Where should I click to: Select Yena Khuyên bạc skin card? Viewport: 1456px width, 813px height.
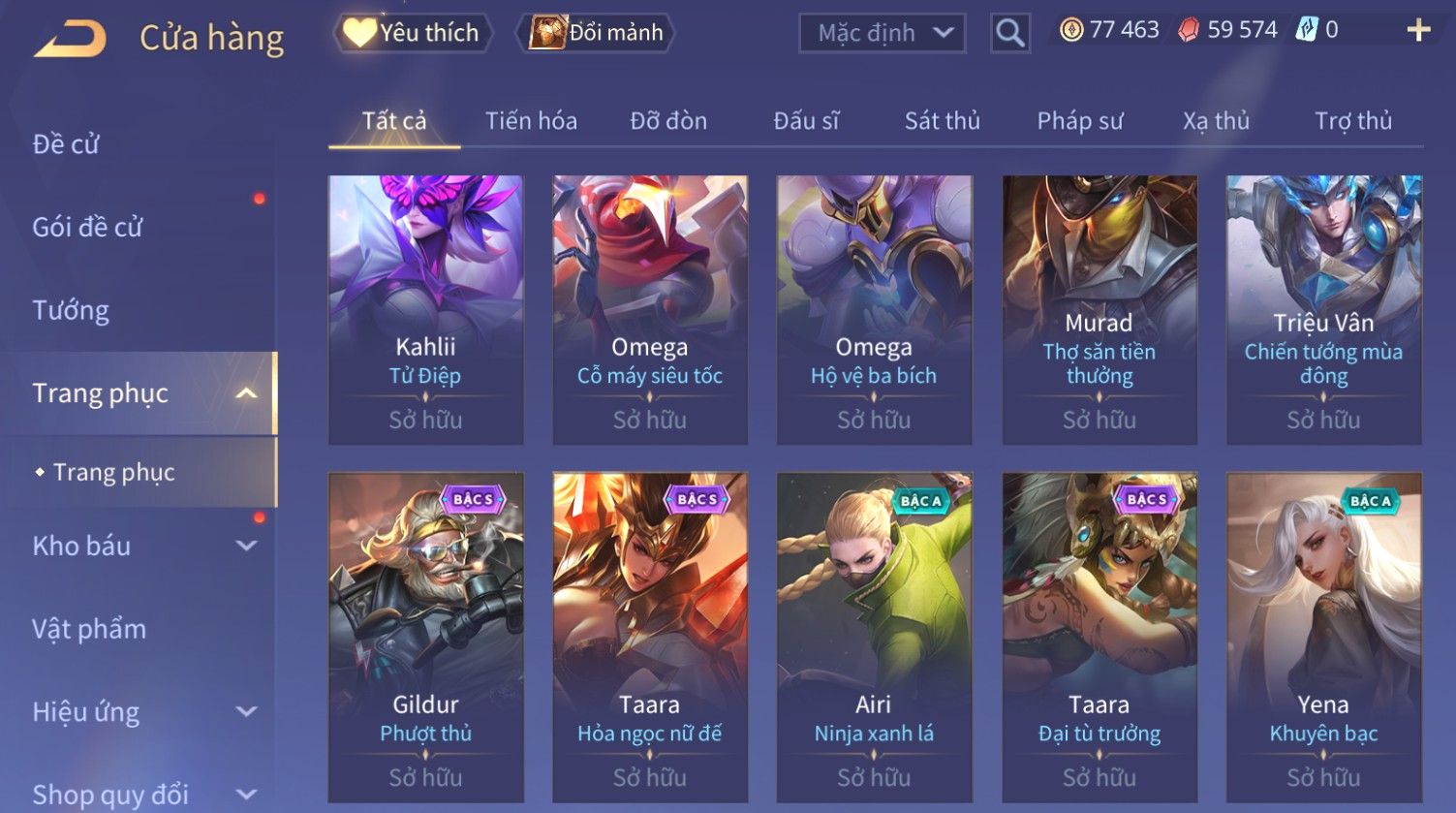point(1323,638)
